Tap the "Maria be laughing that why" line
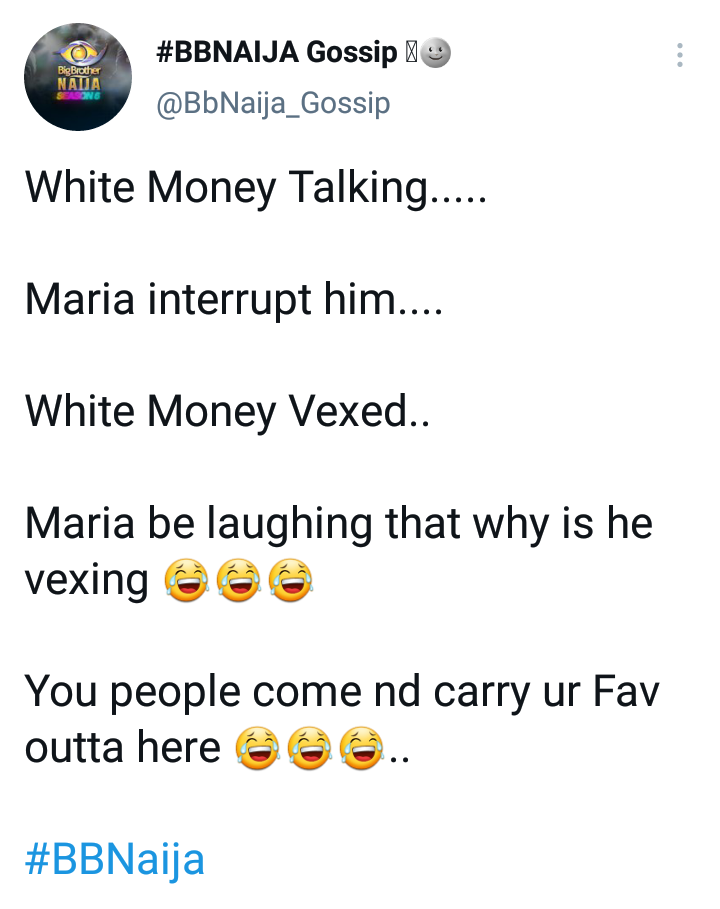Viewport: 720px width, 909px height. pos(339,524)
